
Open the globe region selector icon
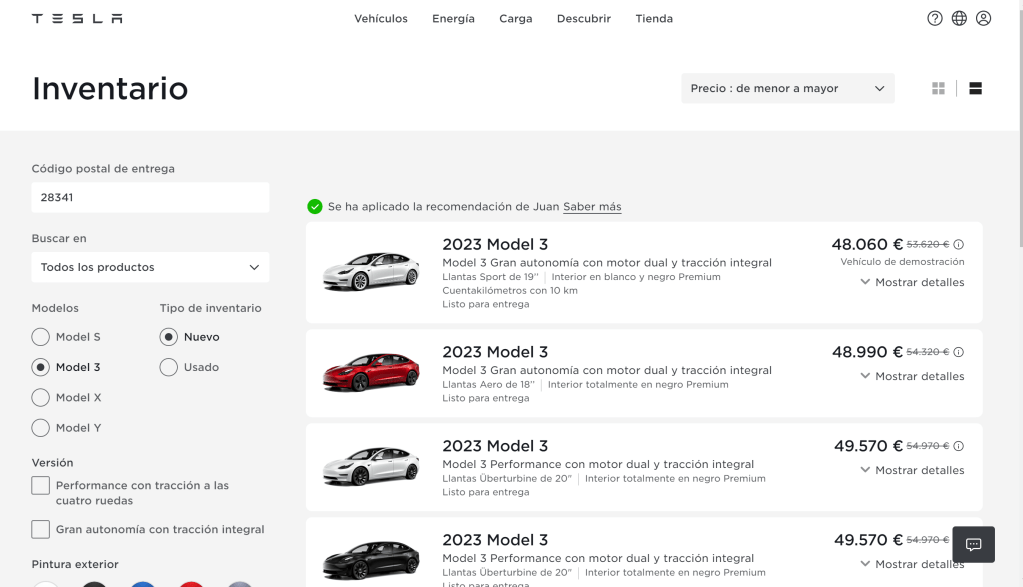pos(959,18)
